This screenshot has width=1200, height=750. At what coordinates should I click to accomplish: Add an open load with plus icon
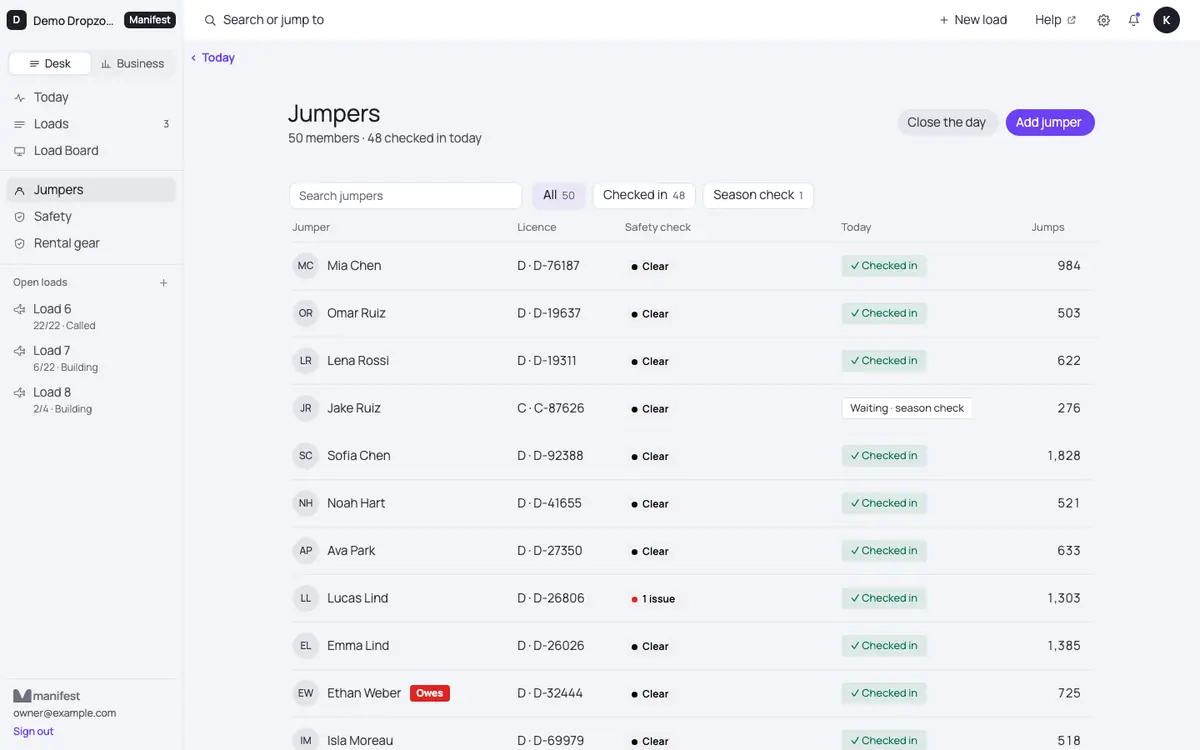pyautogui.click(x=164, y=283)
